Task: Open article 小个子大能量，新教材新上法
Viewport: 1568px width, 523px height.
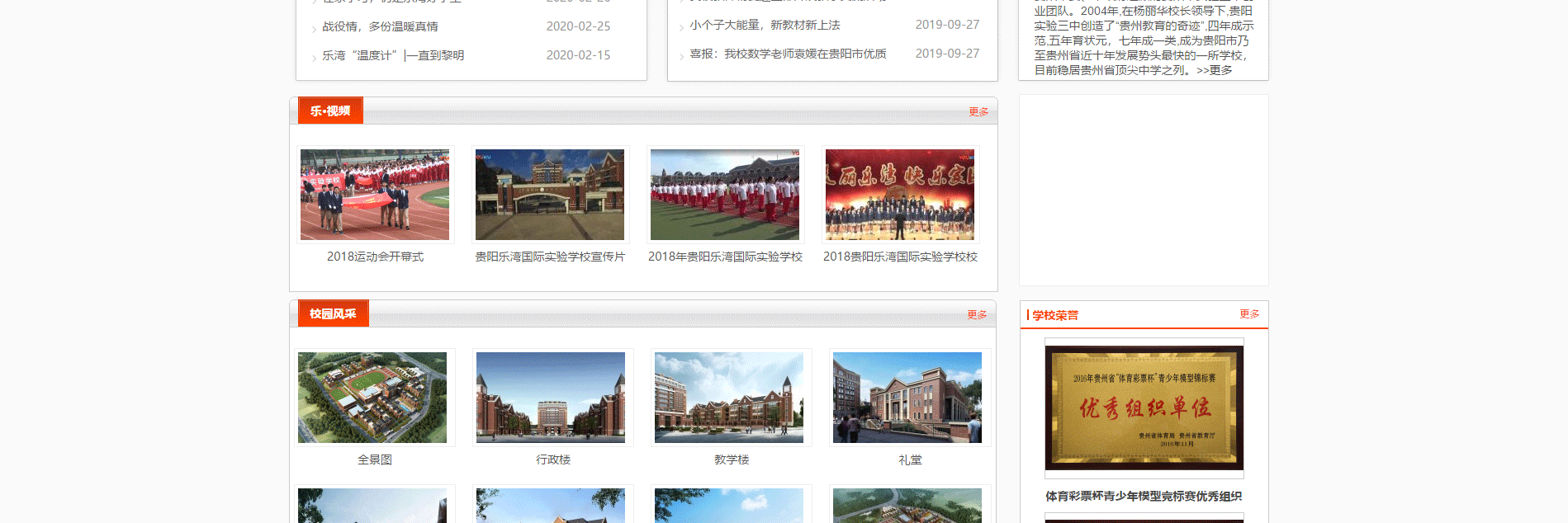Action: [765, 25]
